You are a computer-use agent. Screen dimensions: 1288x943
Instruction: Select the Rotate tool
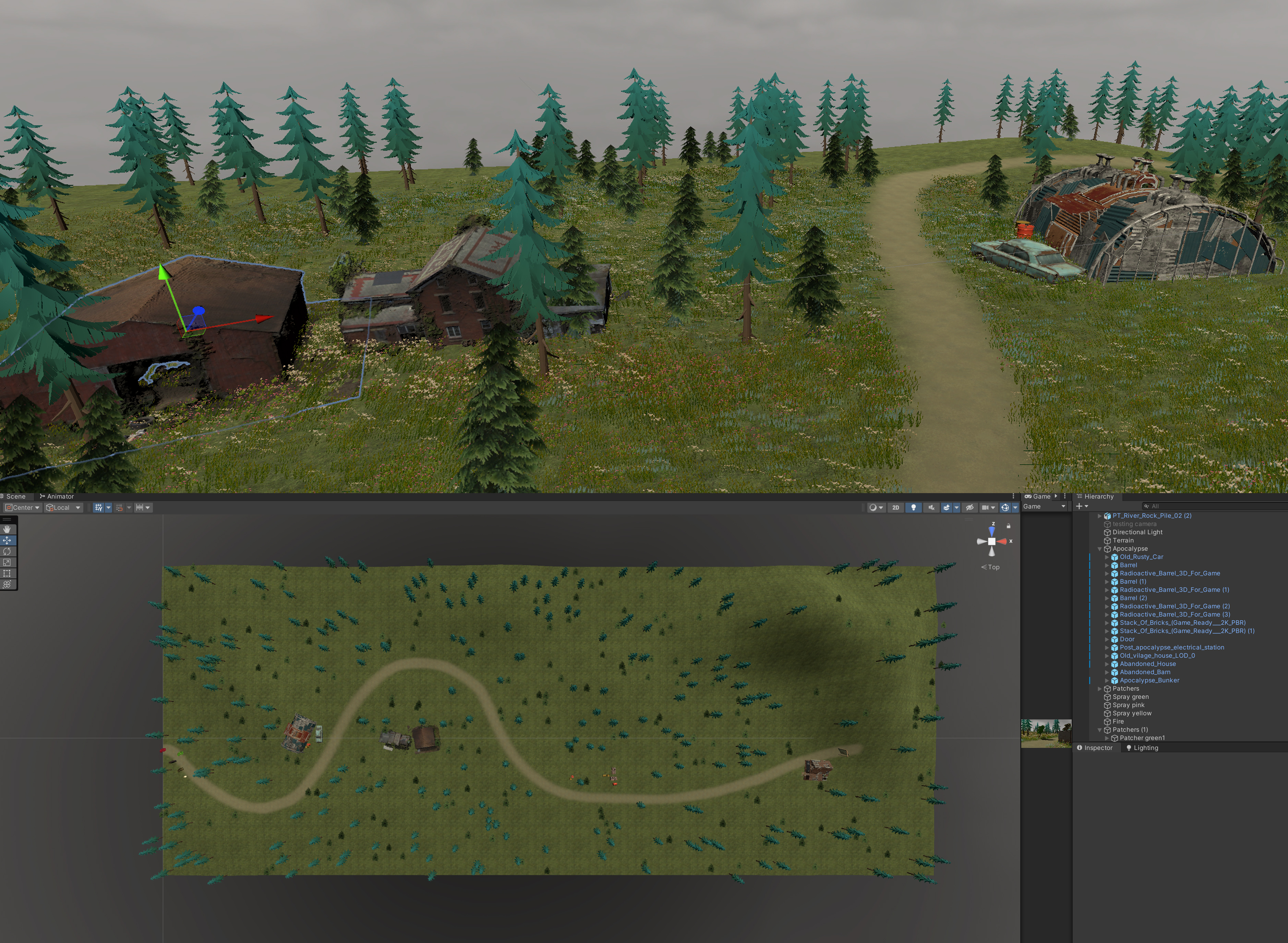tap(7, 551)
